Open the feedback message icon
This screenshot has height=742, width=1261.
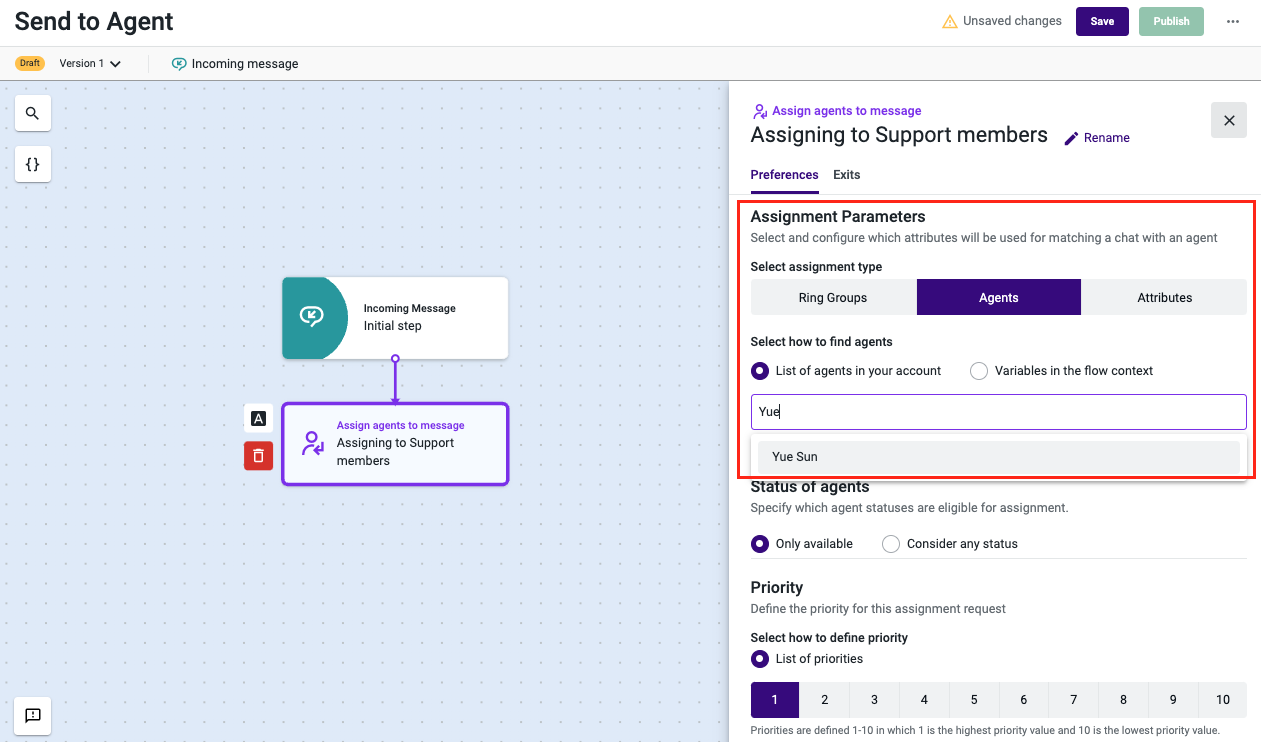pos(33,715)
